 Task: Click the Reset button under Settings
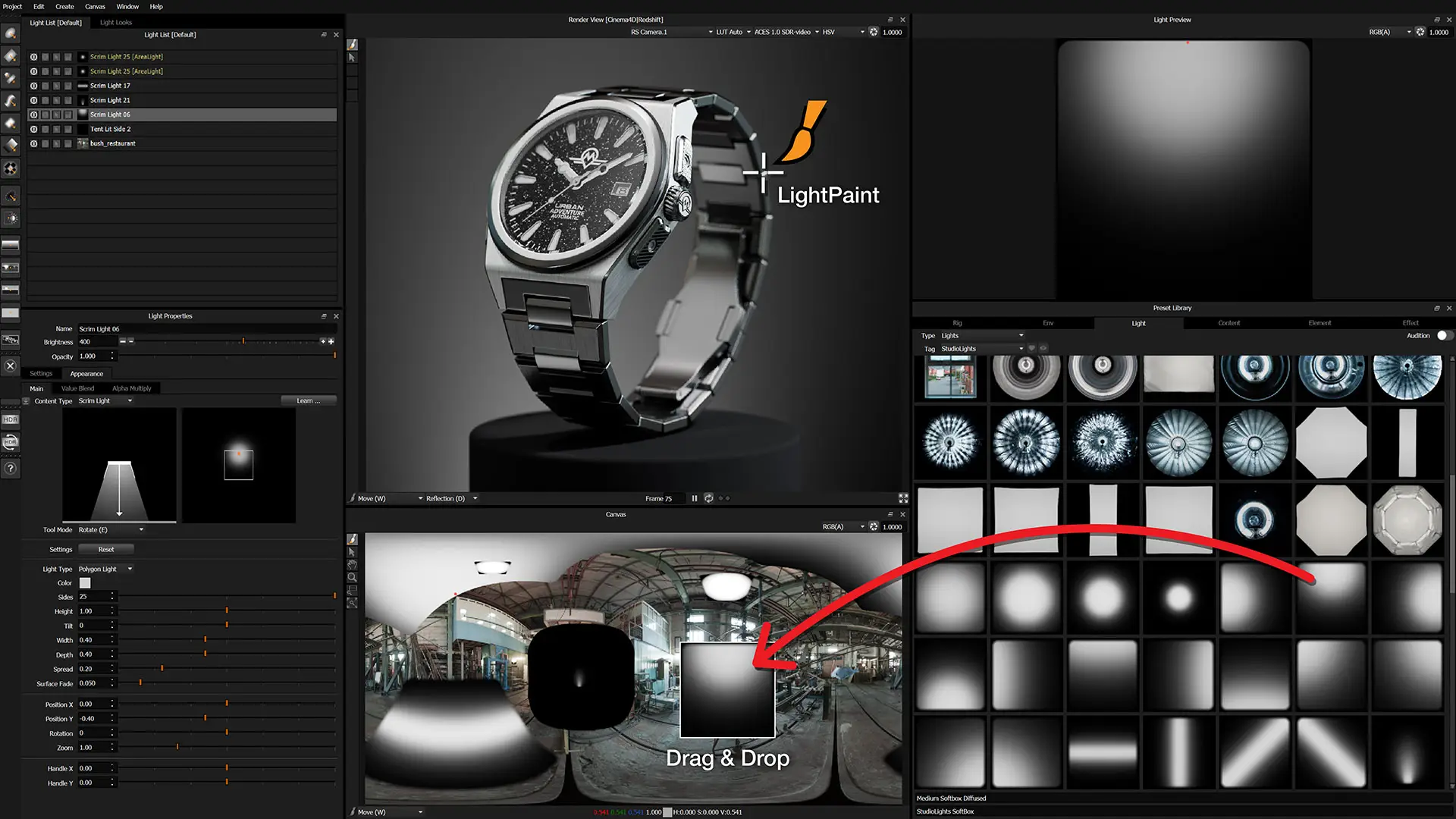[106, 548]
